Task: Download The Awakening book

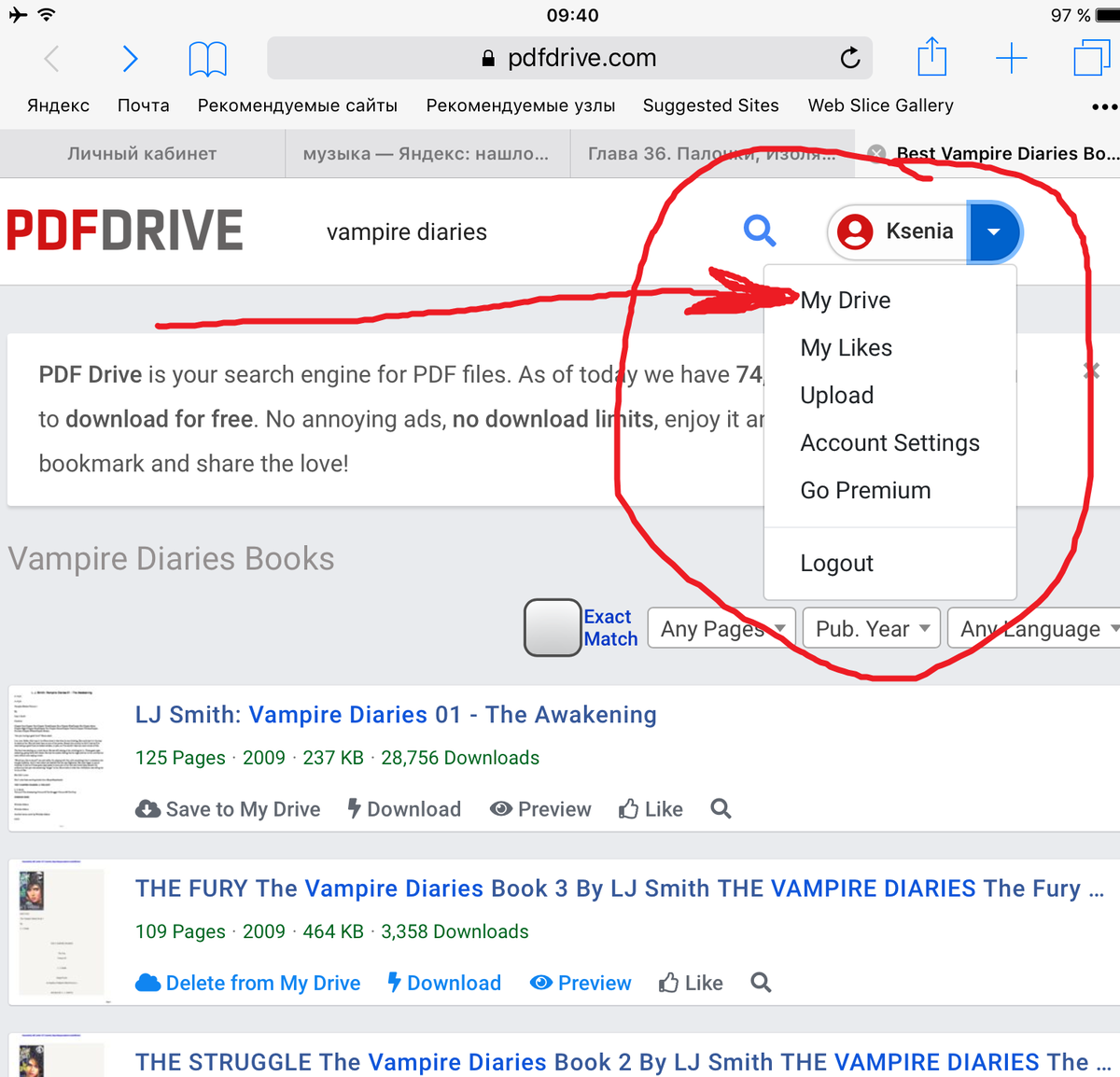Action: tap(404, 809)
